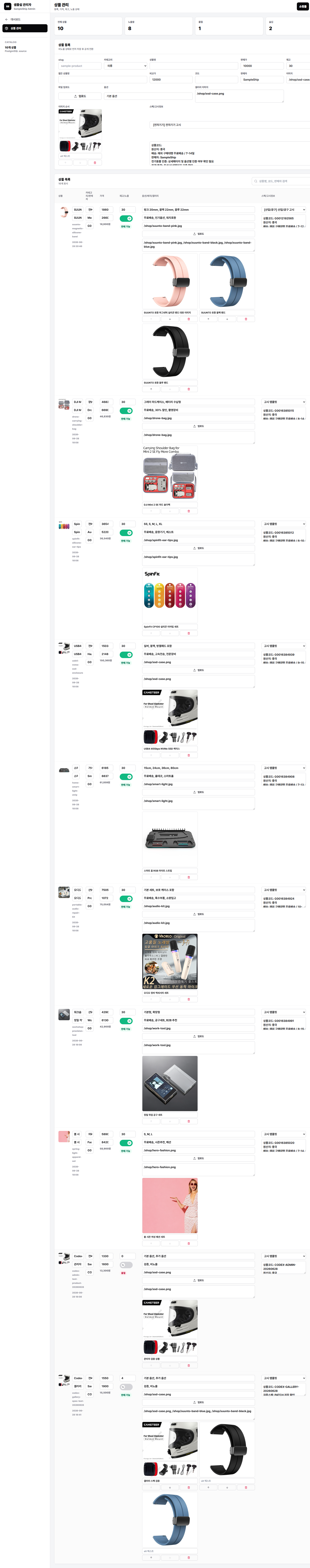The height and width of the screenshot is (1568, 310).
Task: Move black band image down in Codex gallery row
Action: tap(227, 1488)
